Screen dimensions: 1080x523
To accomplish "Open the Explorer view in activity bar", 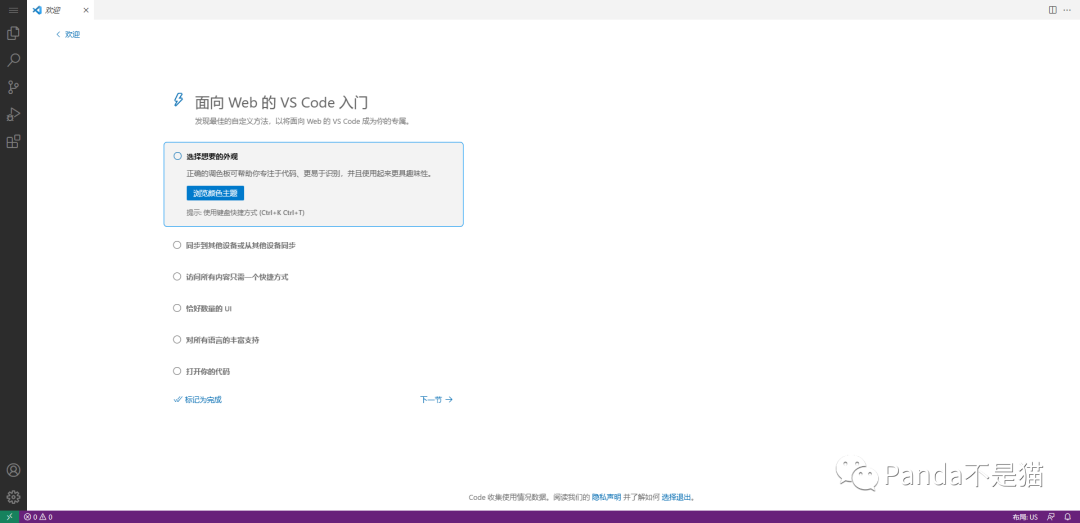I will pos(13,33).
